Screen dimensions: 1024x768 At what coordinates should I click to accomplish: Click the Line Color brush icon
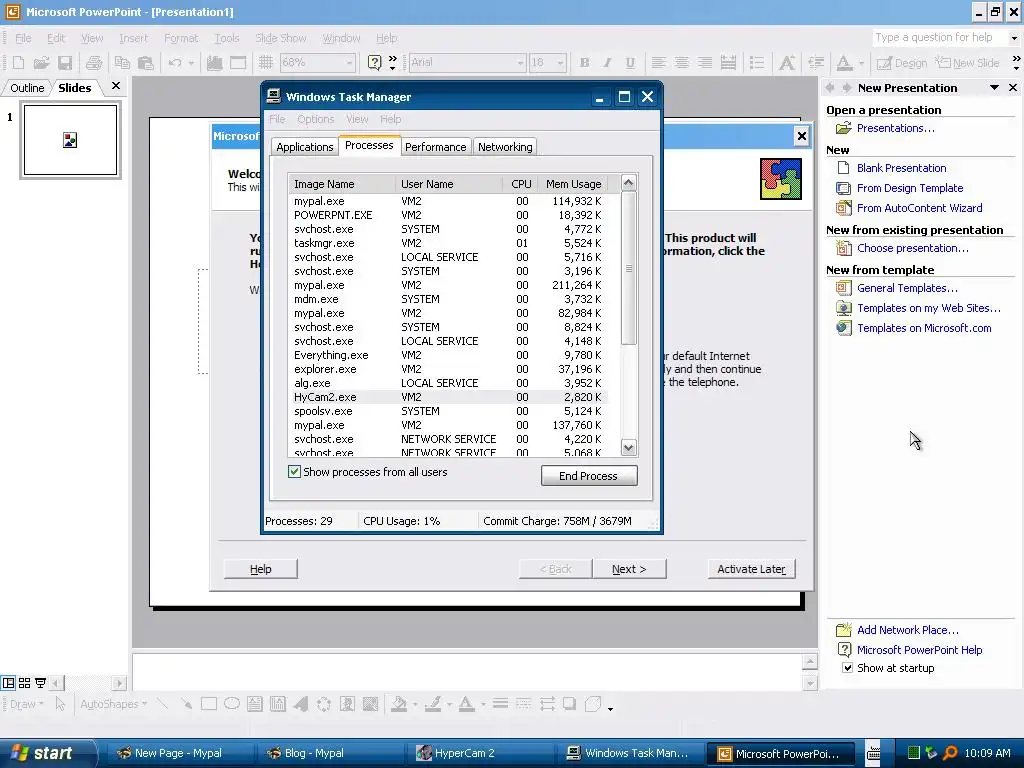click(432, 704)
